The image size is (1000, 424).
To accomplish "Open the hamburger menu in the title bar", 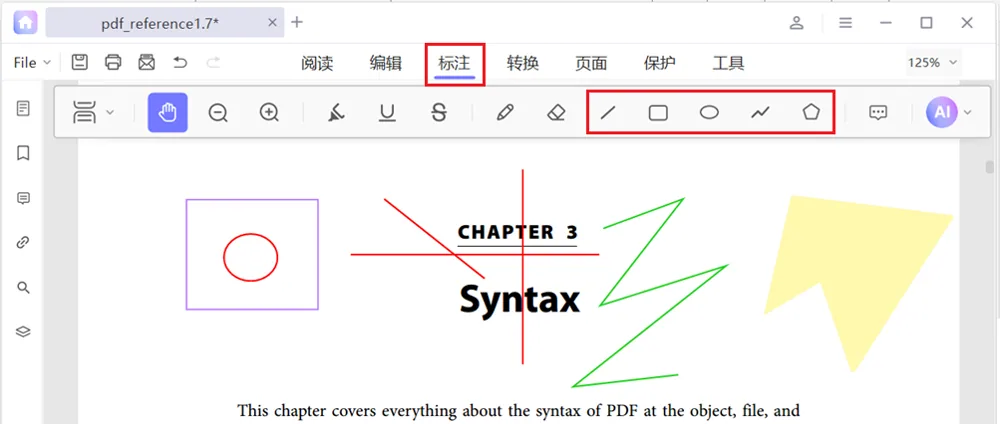I will pos(846,23).
